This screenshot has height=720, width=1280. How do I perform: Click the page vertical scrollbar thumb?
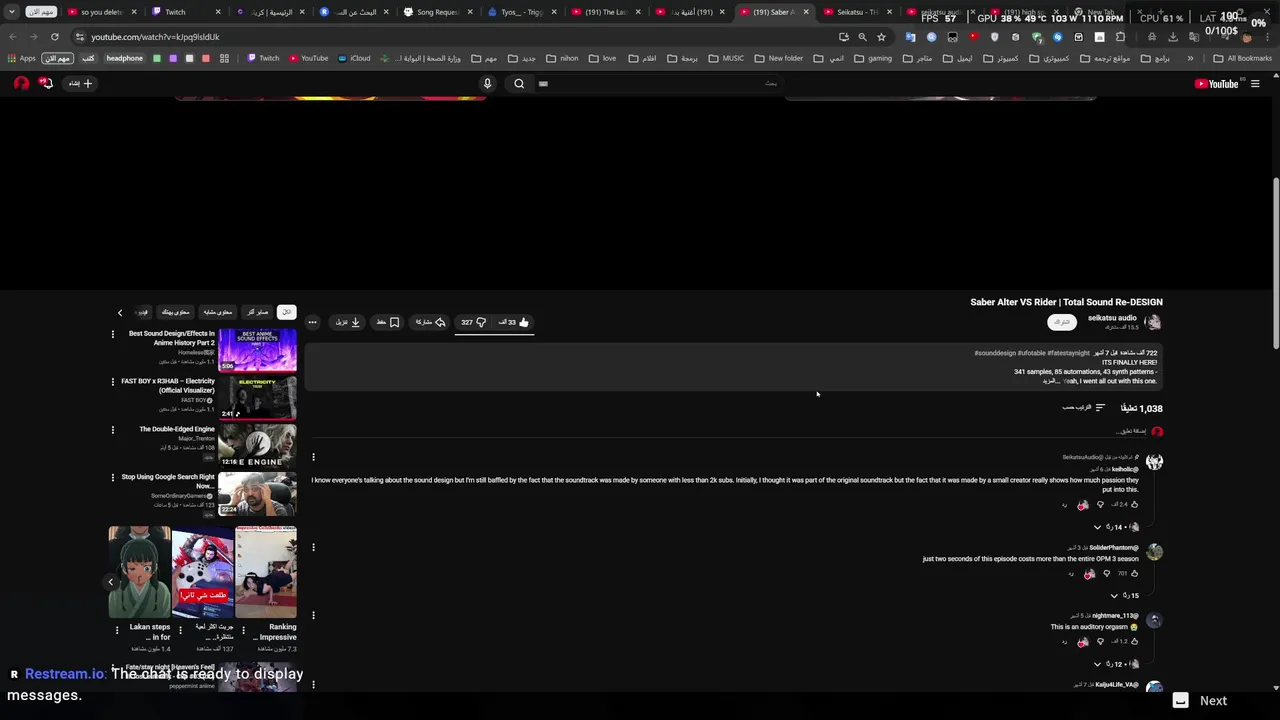(1275, 264)
